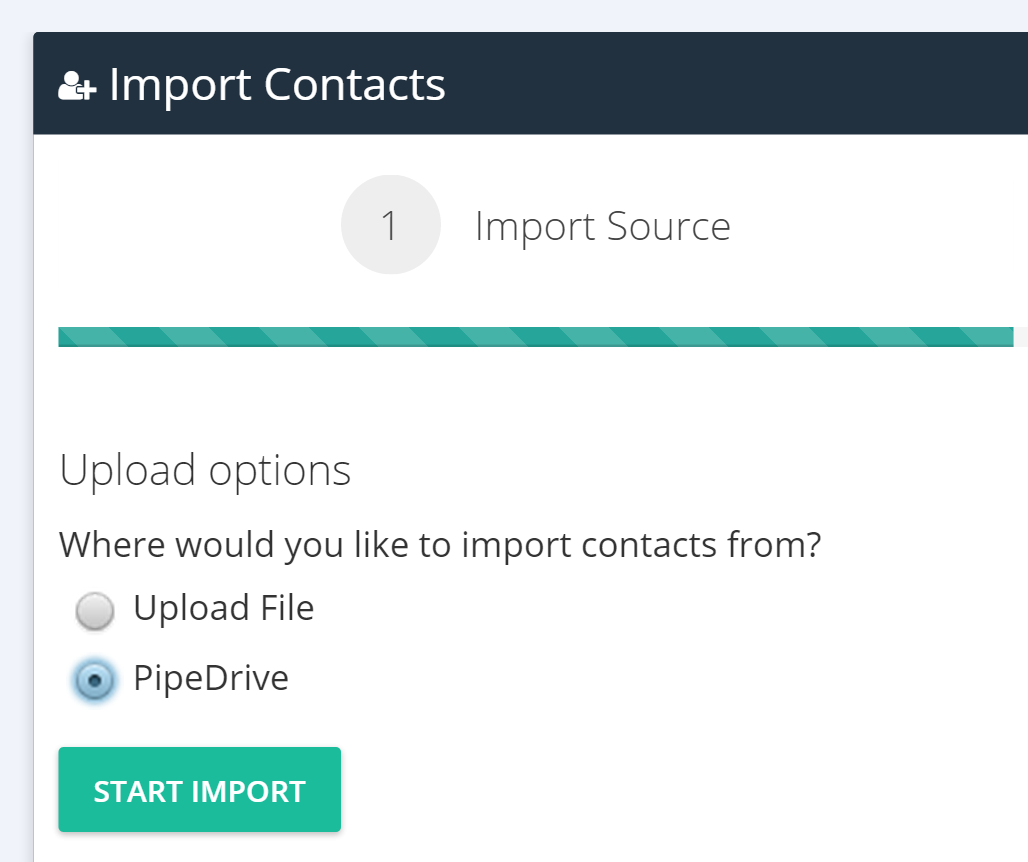Click the add-contact icon in the header

77,86
